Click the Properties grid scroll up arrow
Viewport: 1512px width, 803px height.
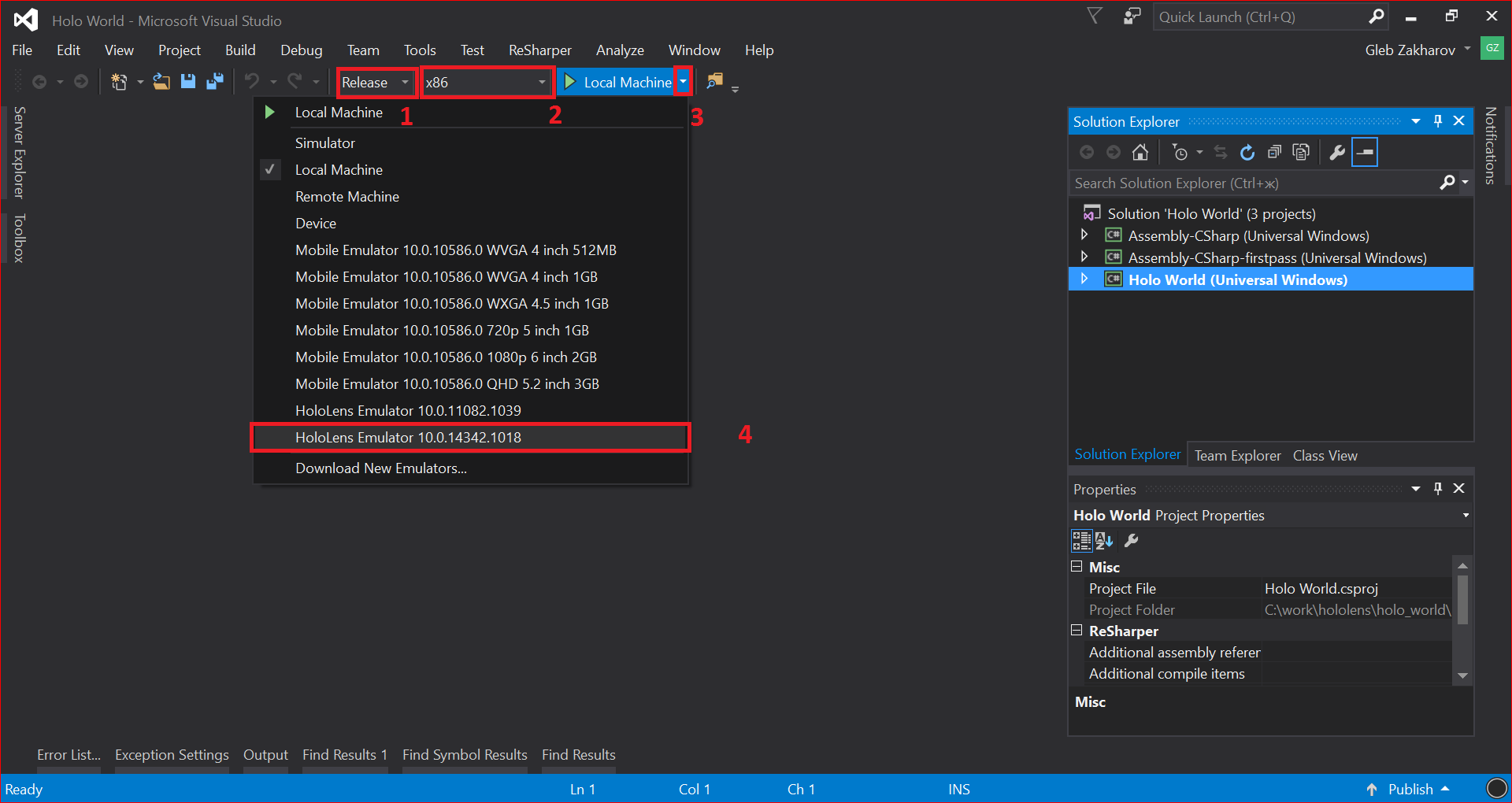1462,565
